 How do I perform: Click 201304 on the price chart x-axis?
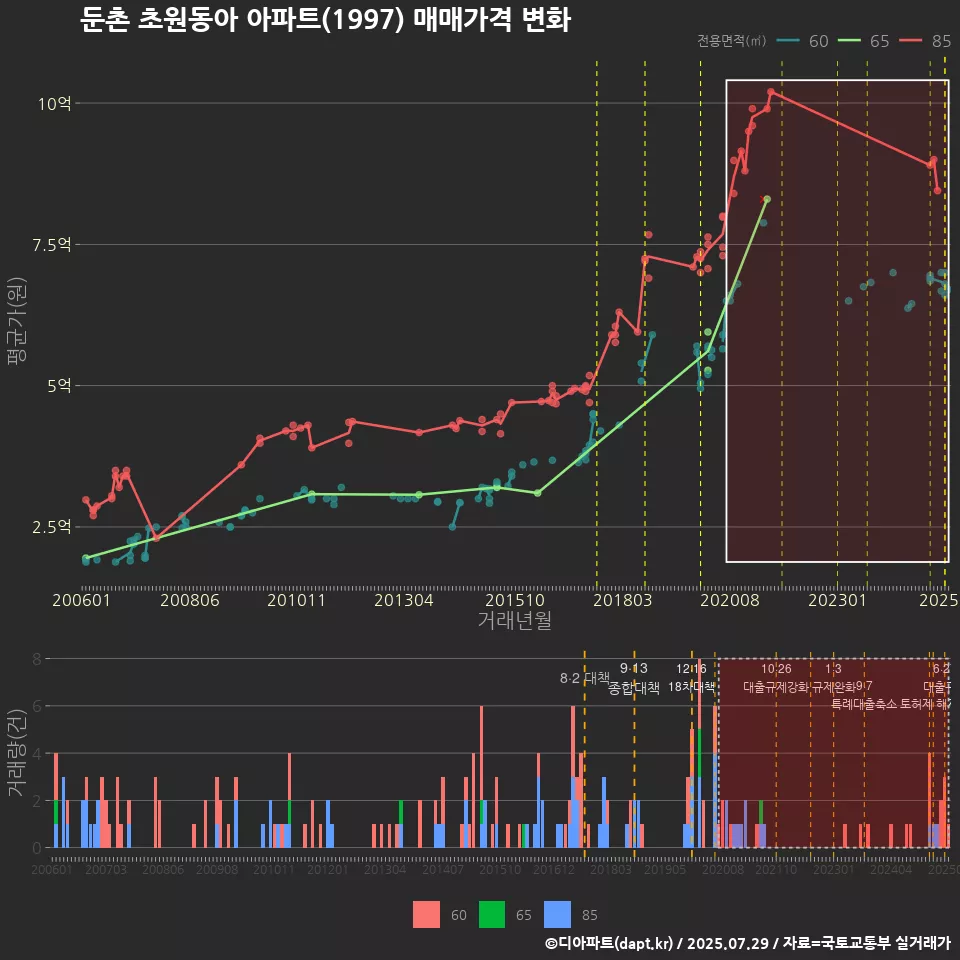pyautogui.click(x=403, y=600)
